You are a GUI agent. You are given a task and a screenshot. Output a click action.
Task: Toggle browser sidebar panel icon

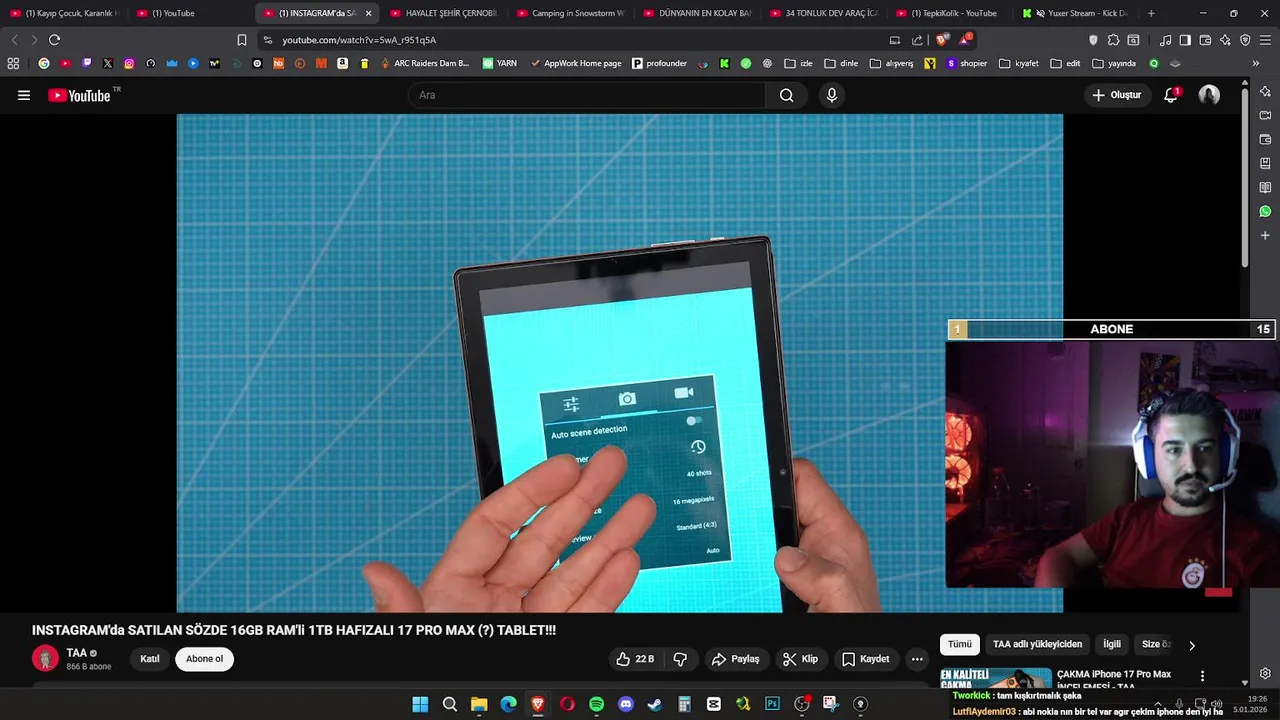[x=1185, y=40]
